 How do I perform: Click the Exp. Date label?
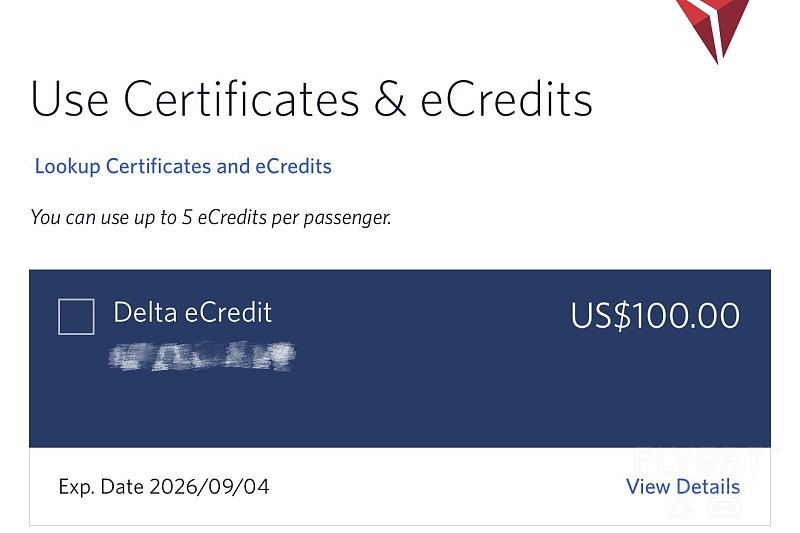tap(101, 487)
